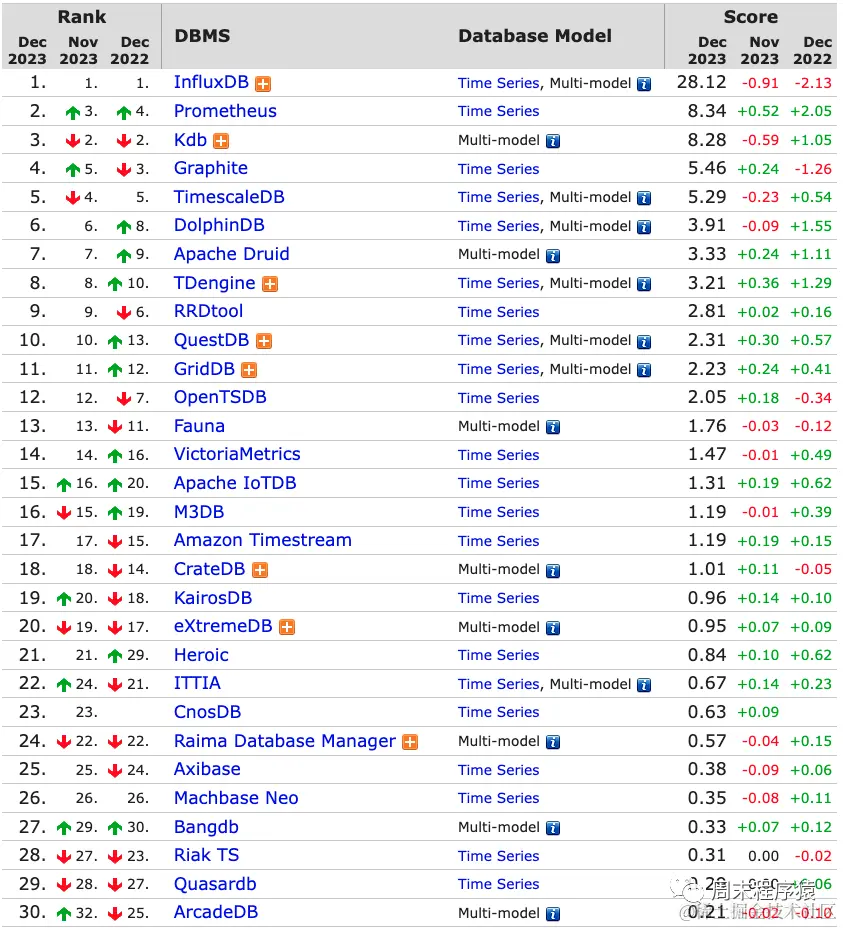This screenshot has height=928, width=843.
Task: Click the Time Series link in Heroic row
Action: 498,655
